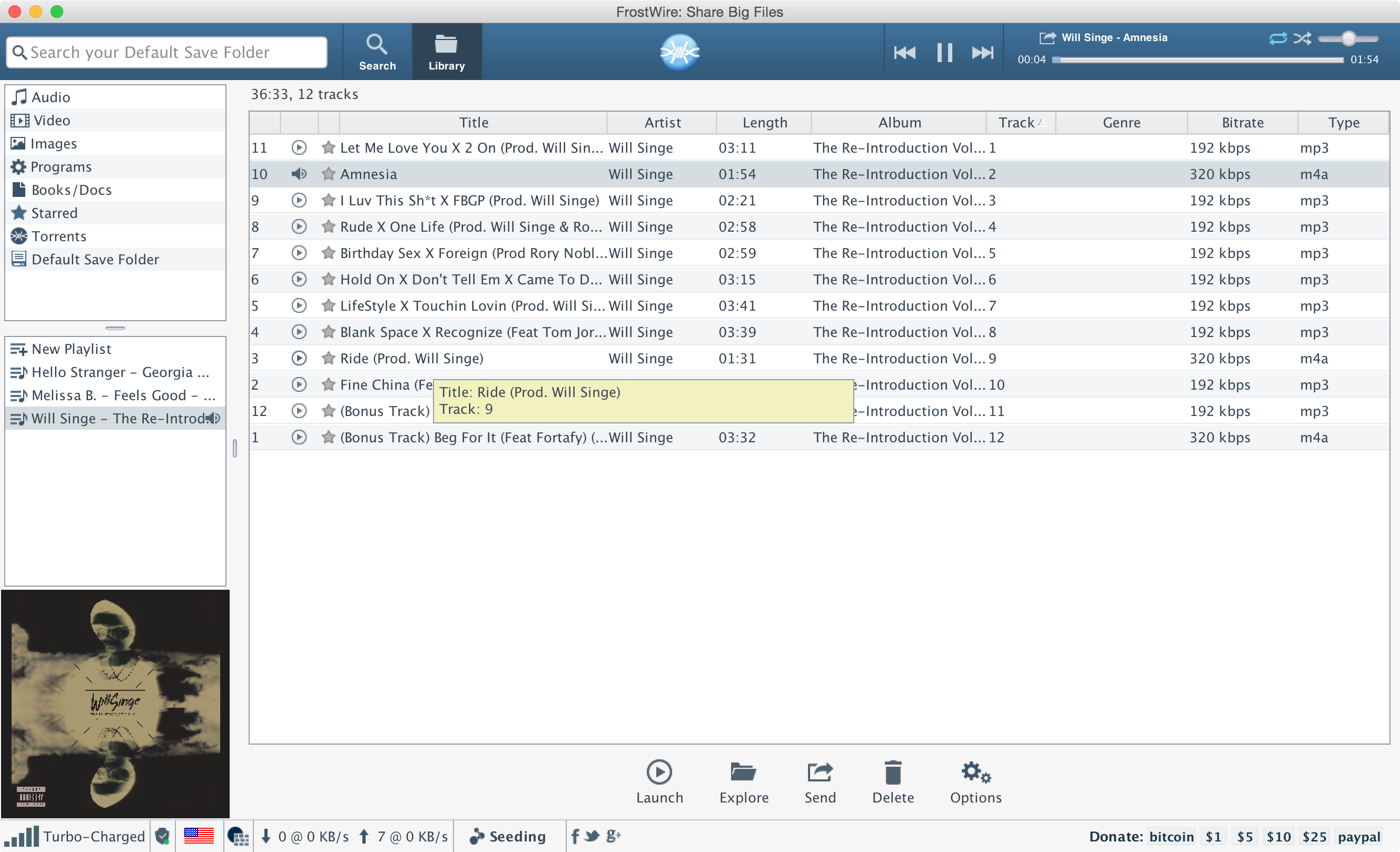
Task: Pause the currently playing track
Action: [943, 53]
